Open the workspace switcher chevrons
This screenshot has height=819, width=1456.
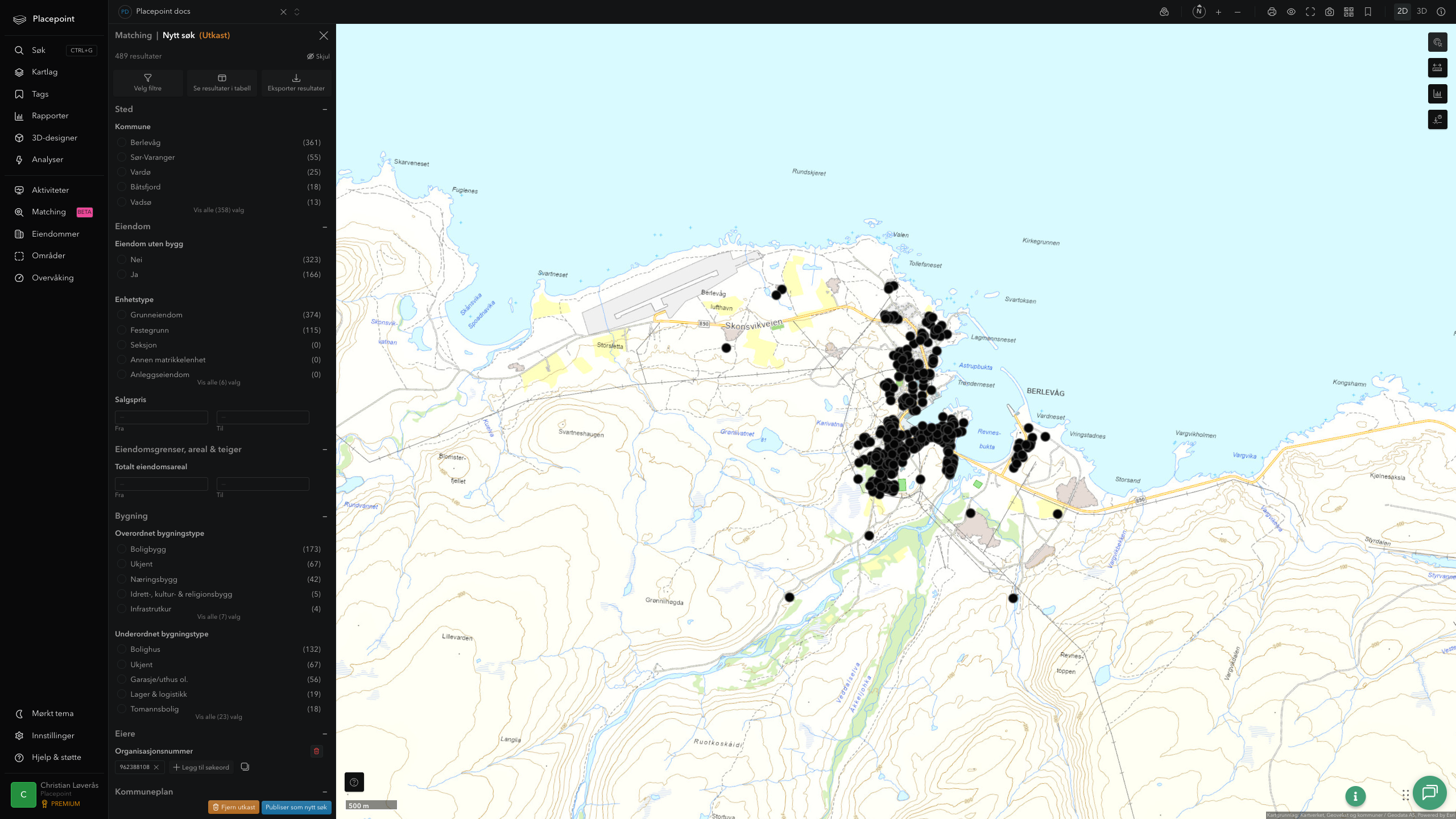[x=297, y=12]
